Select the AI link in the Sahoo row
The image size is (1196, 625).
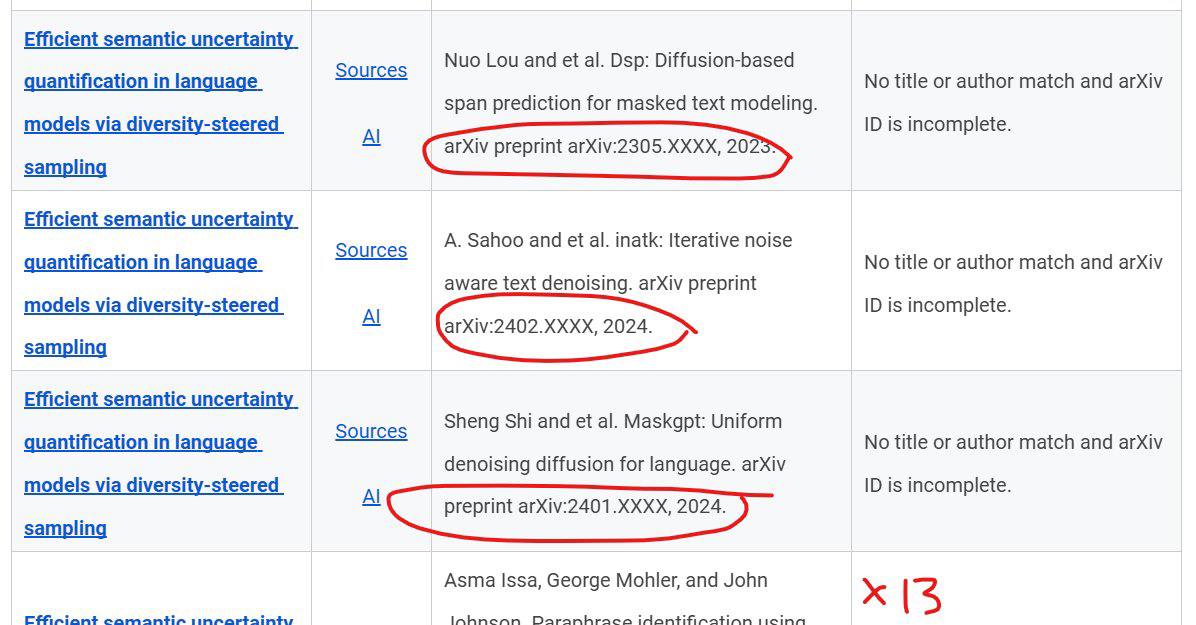pos(371,316)
